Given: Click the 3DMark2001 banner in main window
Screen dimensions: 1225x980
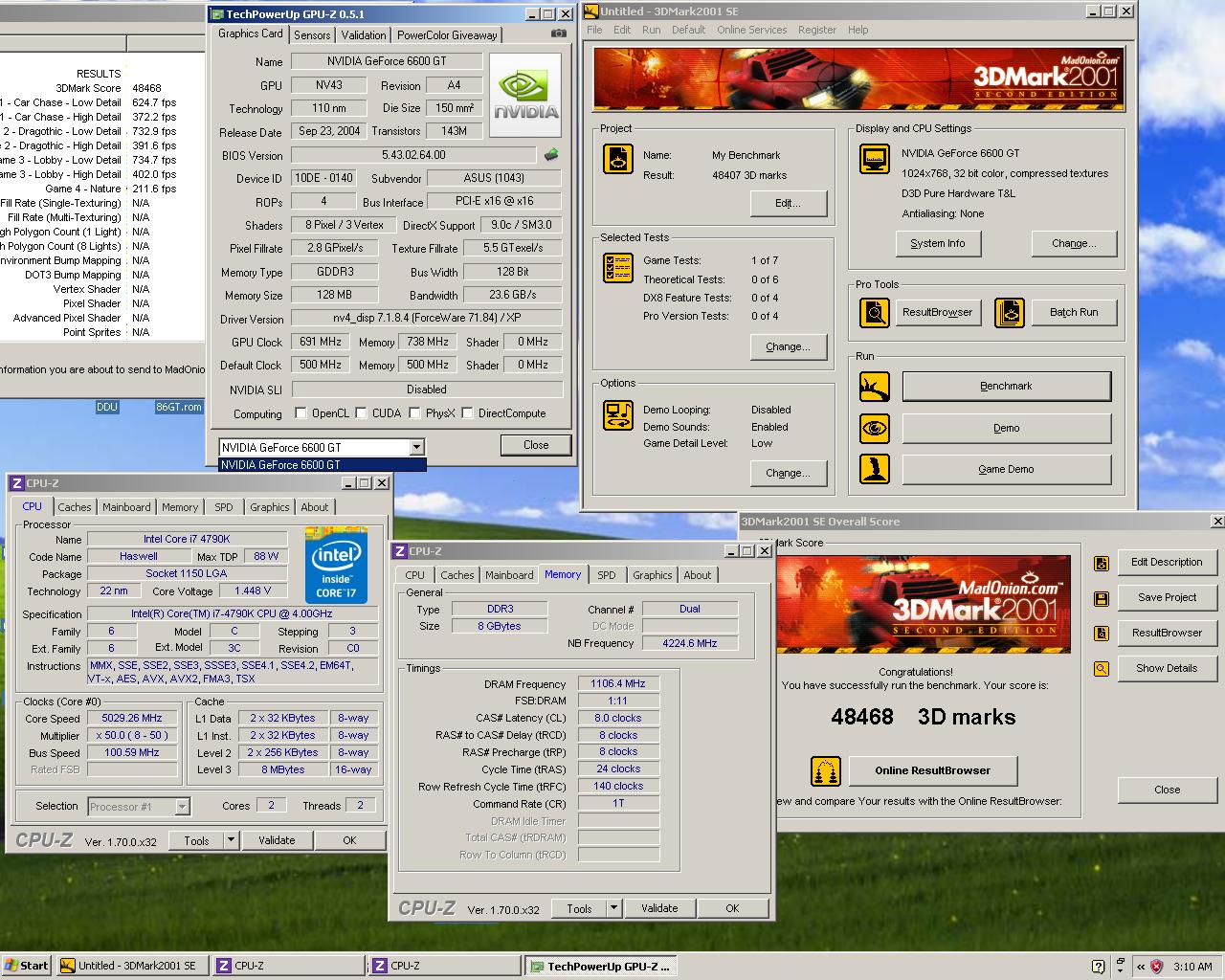Looking at the screenshot, I should pyautogui.click(x=858, y=80).
